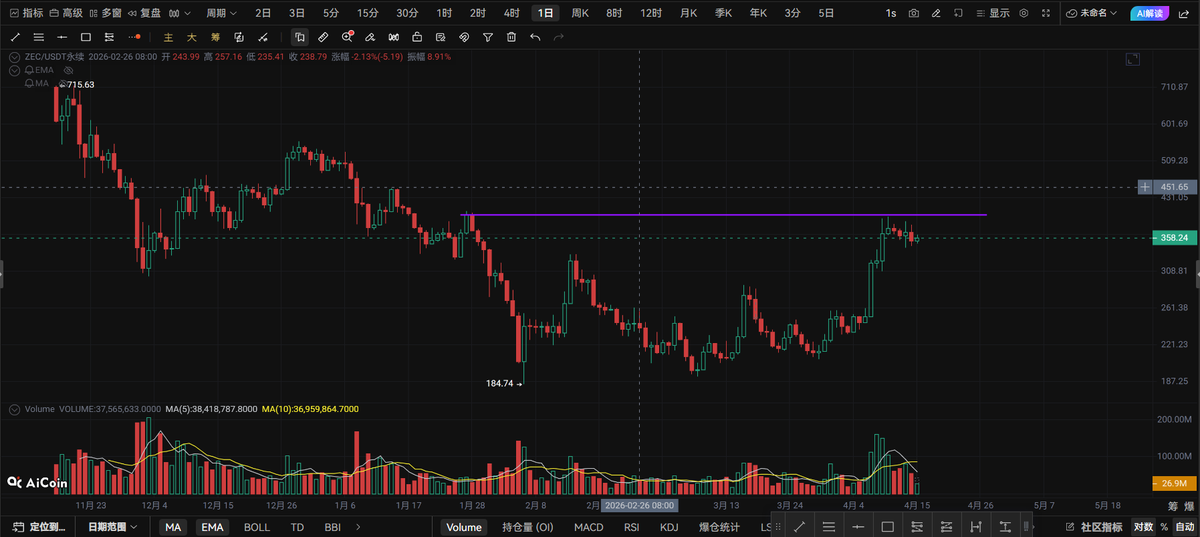
Task: Collapse the ZEC/USDT info row chevron
Action: tap(15, 57)
